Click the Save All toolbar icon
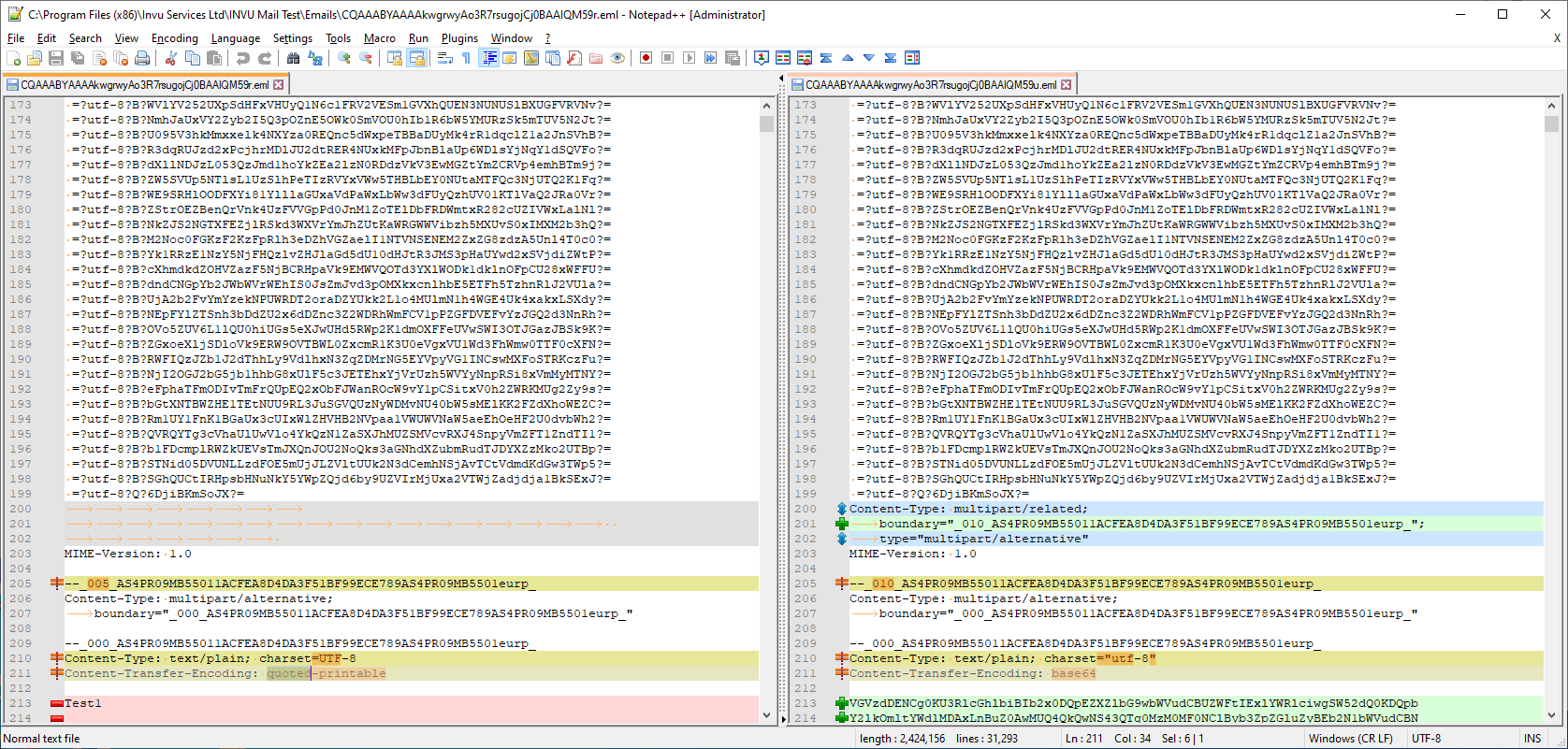1568x749 pixels. pos(78,58)
